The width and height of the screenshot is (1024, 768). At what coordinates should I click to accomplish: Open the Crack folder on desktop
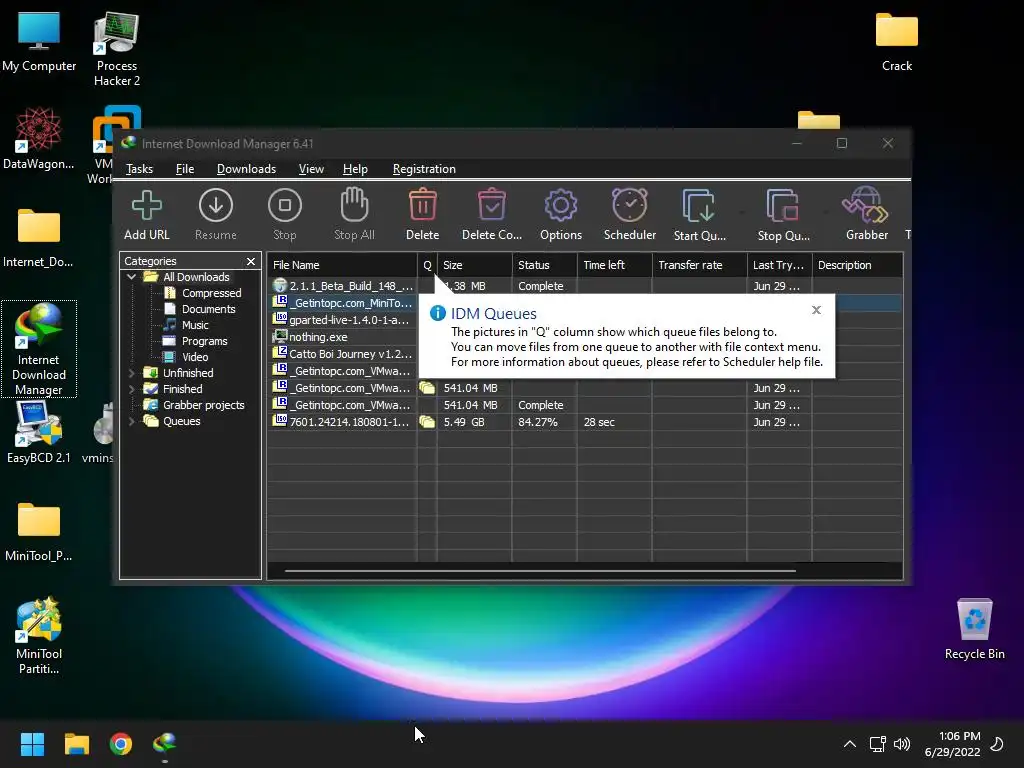pos(897,40)
